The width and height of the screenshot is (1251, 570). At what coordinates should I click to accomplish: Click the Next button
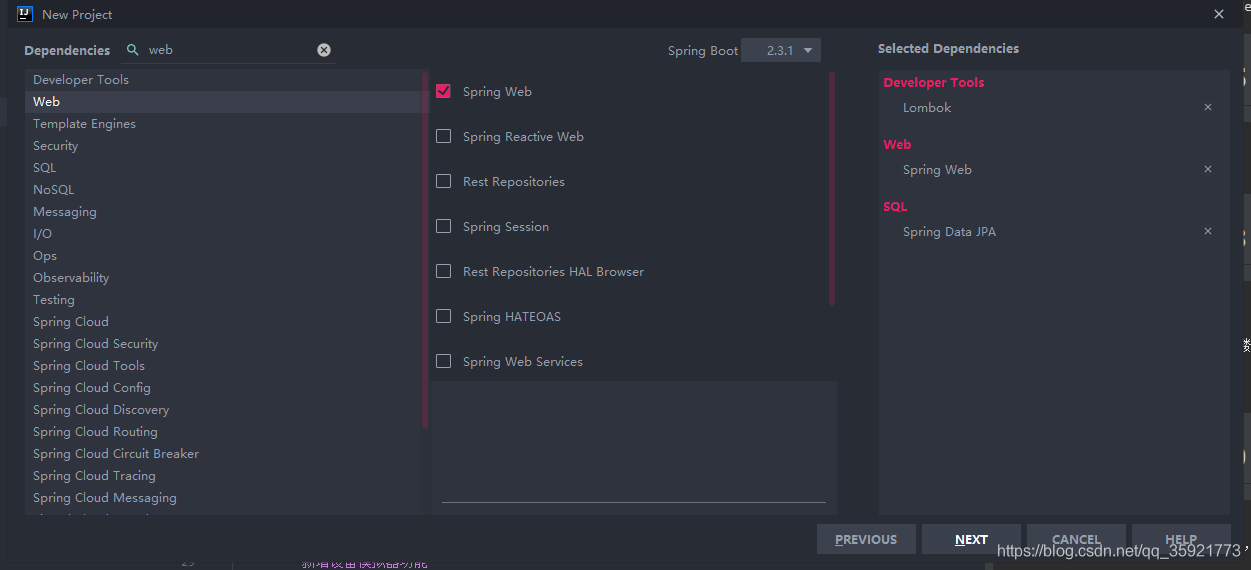click(x=971, y=539)
